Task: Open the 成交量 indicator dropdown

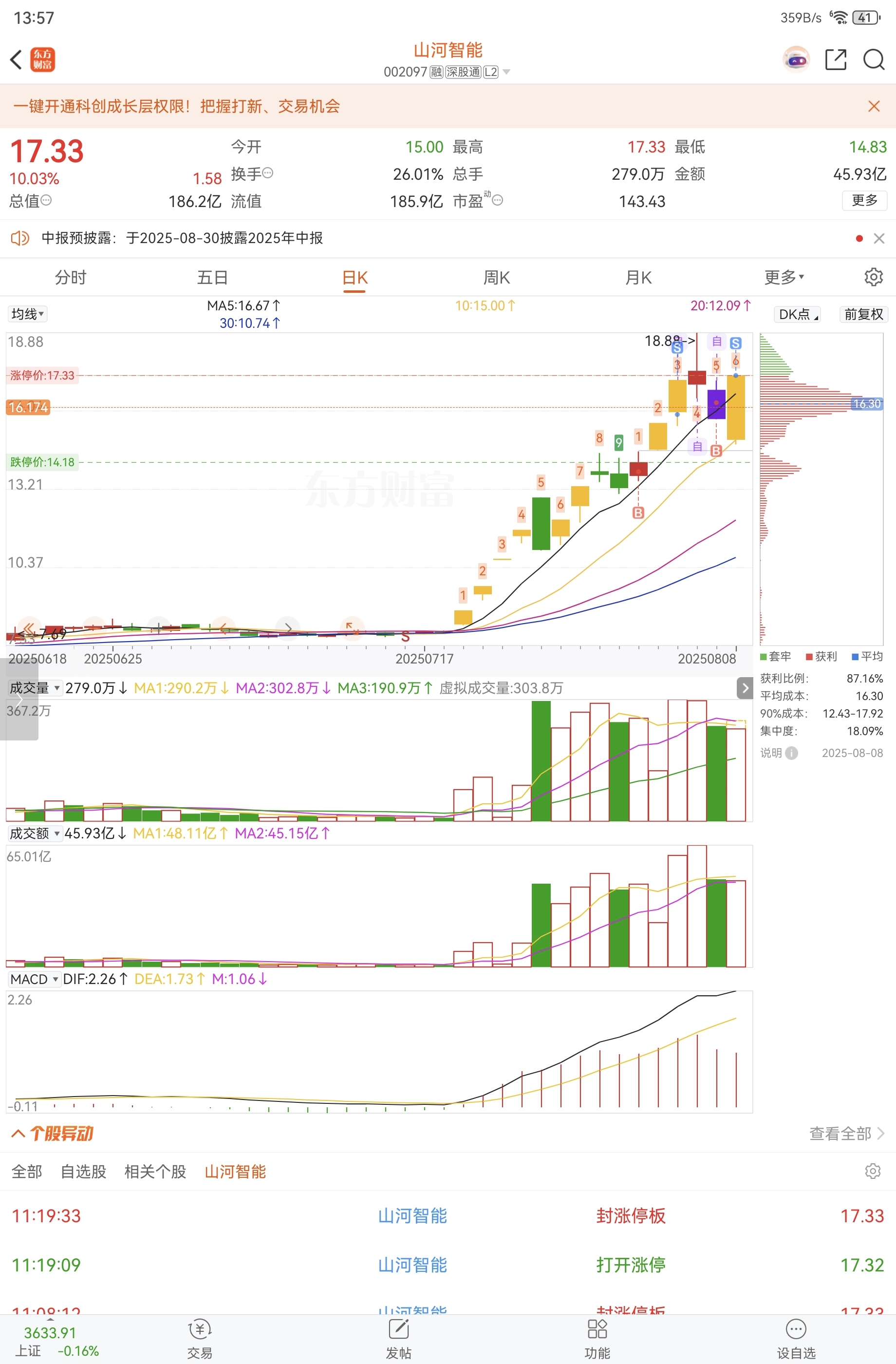Action: [35, 688]
